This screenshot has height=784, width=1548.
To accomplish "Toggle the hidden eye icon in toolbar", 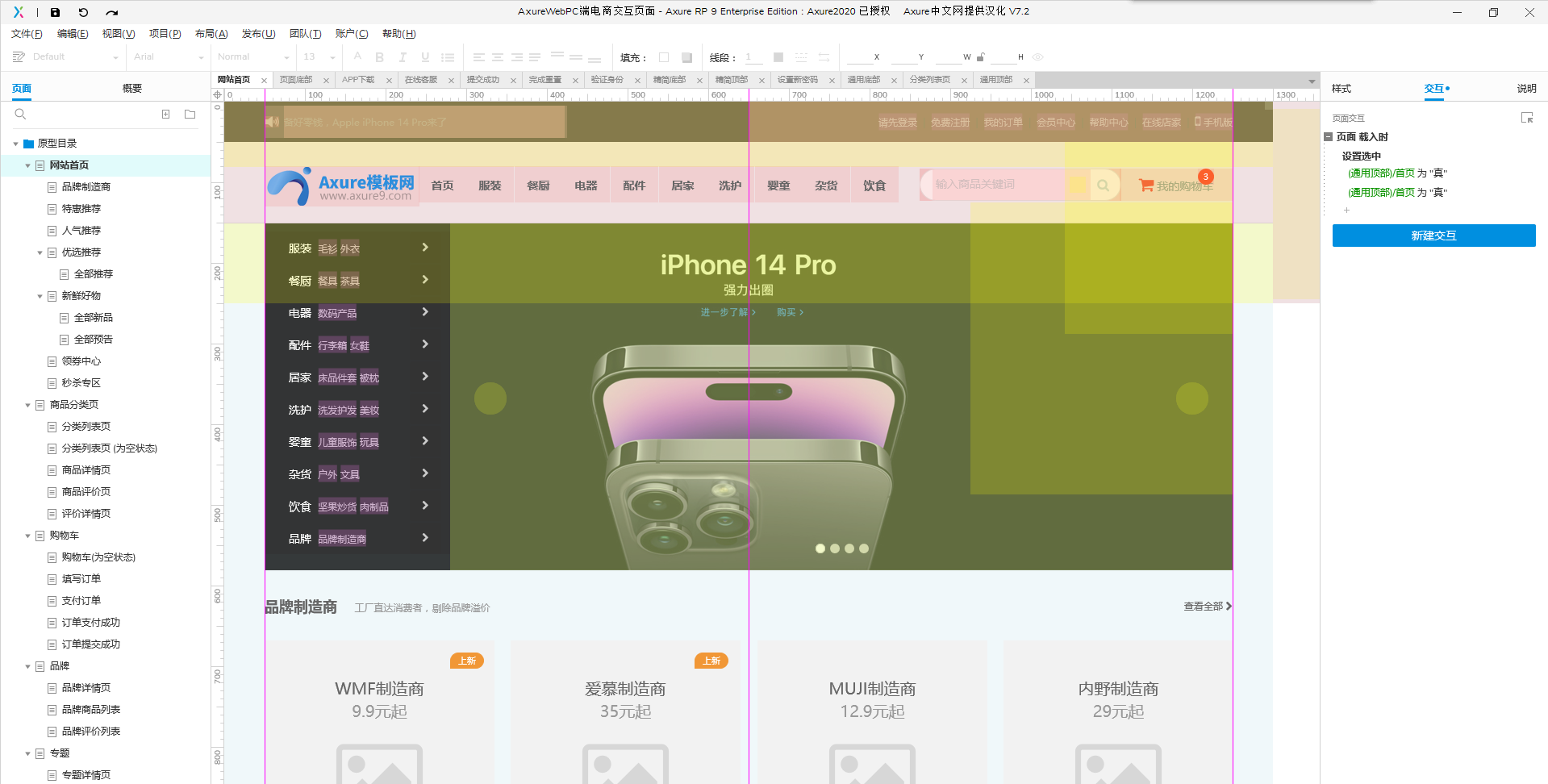I will pyautogui.click(x=1038, y=57).
